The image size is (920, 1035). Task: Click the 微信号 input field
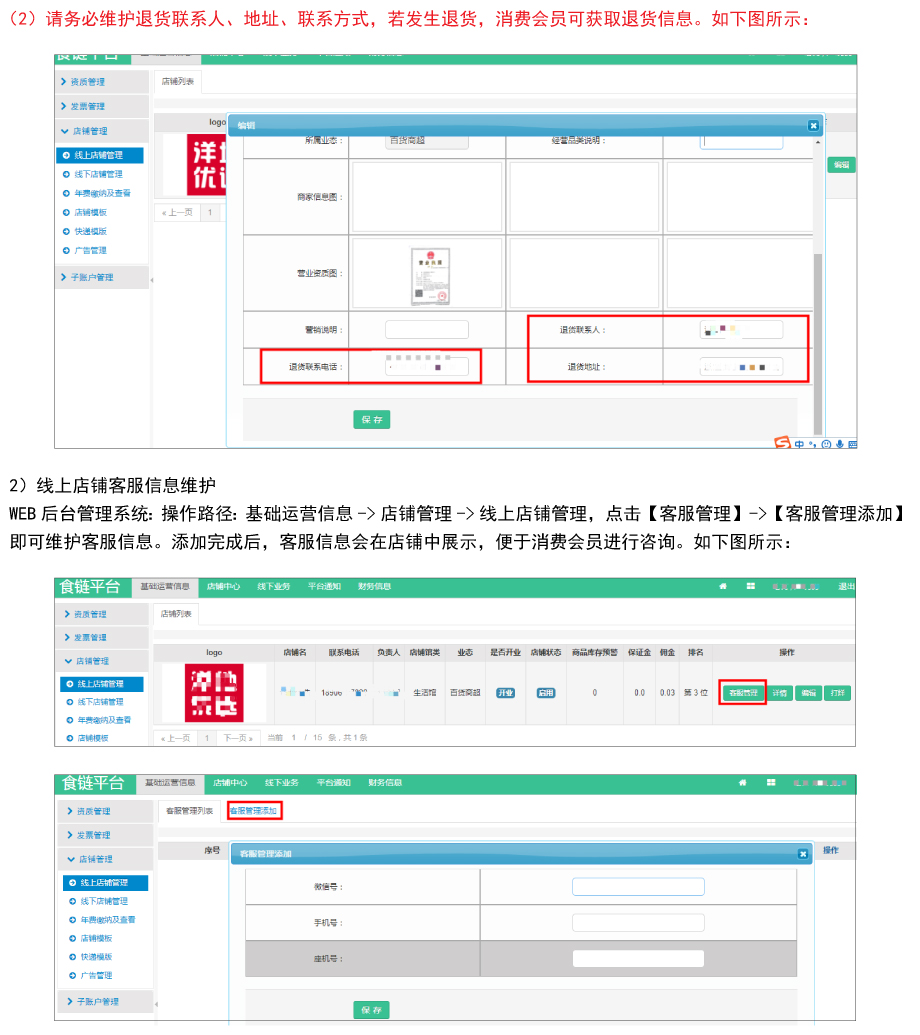pyautogui.click(x=638, y=887)
